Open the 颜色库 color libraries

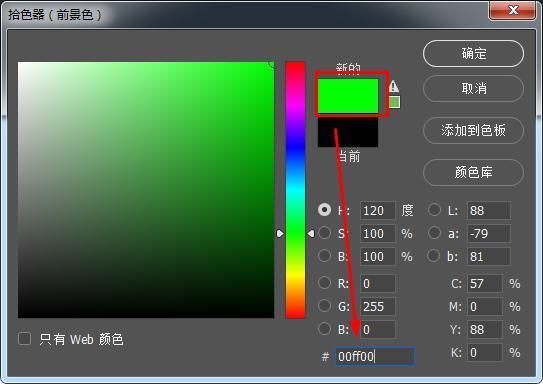coord(473,172)
